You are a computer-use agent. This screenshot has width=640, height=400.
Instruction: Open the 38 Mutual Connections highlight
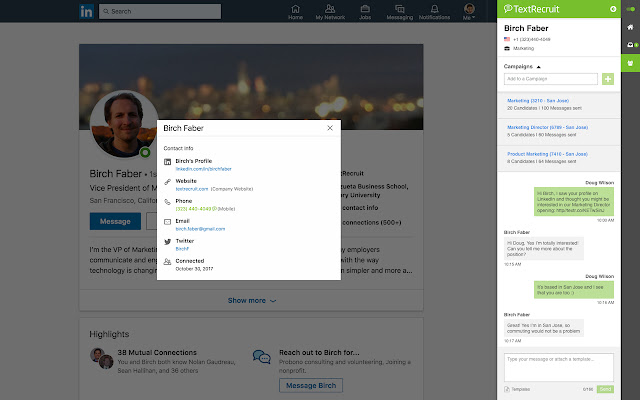(157, 352)
